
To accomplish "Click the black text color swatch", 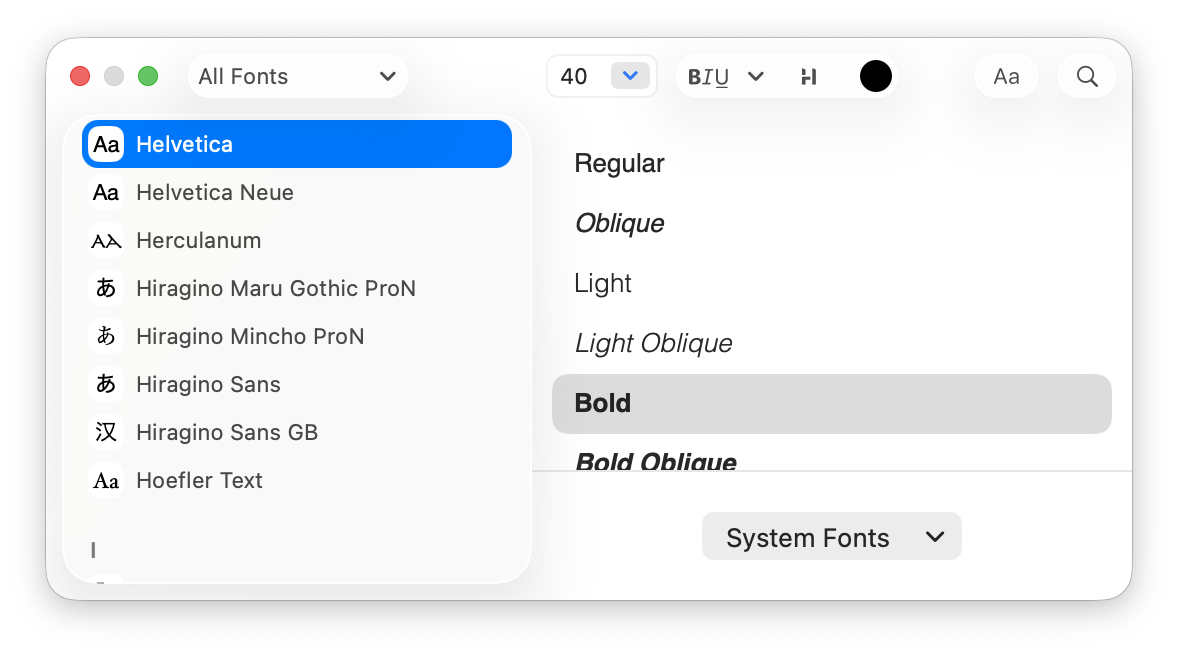I will (876, 76).
